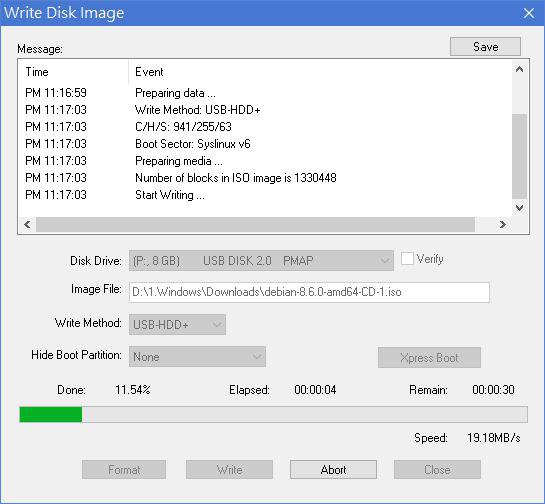Screen dimensions: 545x504
Task: Expand the Hide Boot Partition dropdown
Action: 197,357
